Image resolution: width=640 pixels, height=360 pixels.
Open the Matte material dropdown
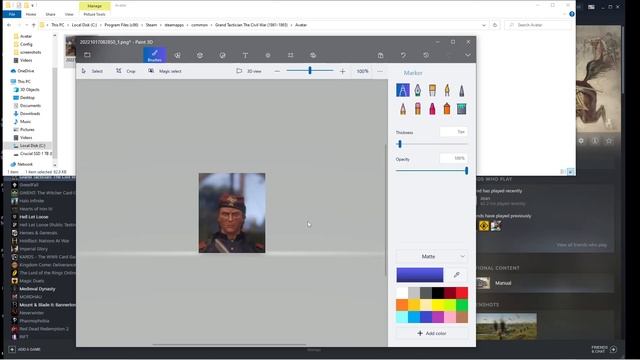(x=432, y=256)
